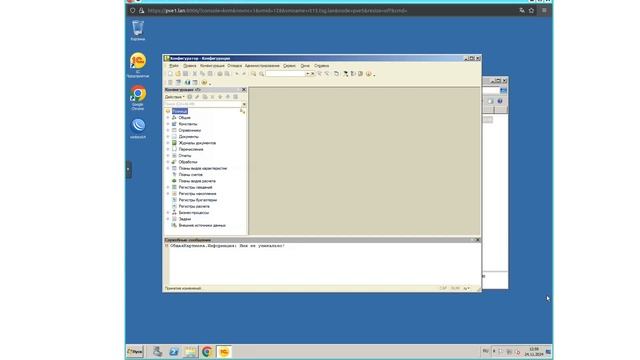Expand the Регистры сведений tree node
The height and width of the screenshot is (360, 640).
168,187
